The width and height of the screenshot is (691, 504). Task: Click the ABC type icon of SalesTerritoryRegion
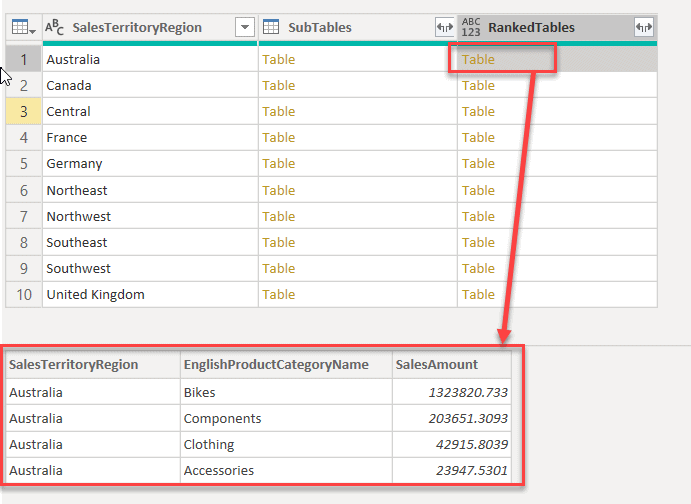click(x=56, y=28)
